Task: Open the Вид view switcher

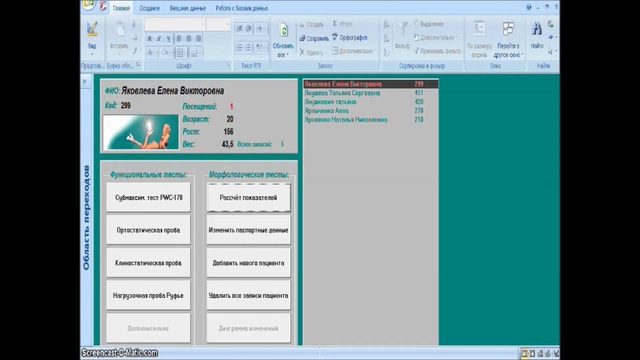Action: pos(92,39)
